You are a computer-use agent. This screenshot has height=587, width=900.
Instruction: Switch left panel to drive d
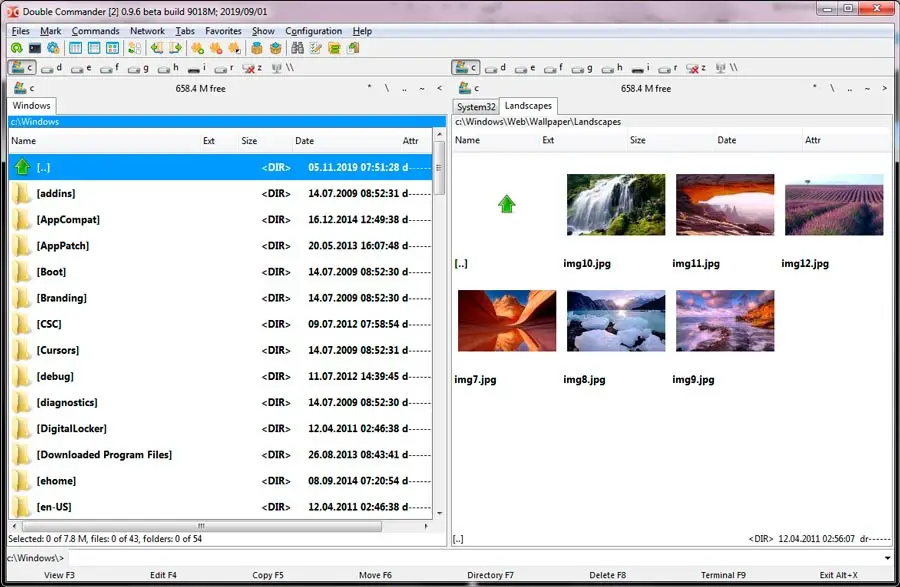(51, 68)
